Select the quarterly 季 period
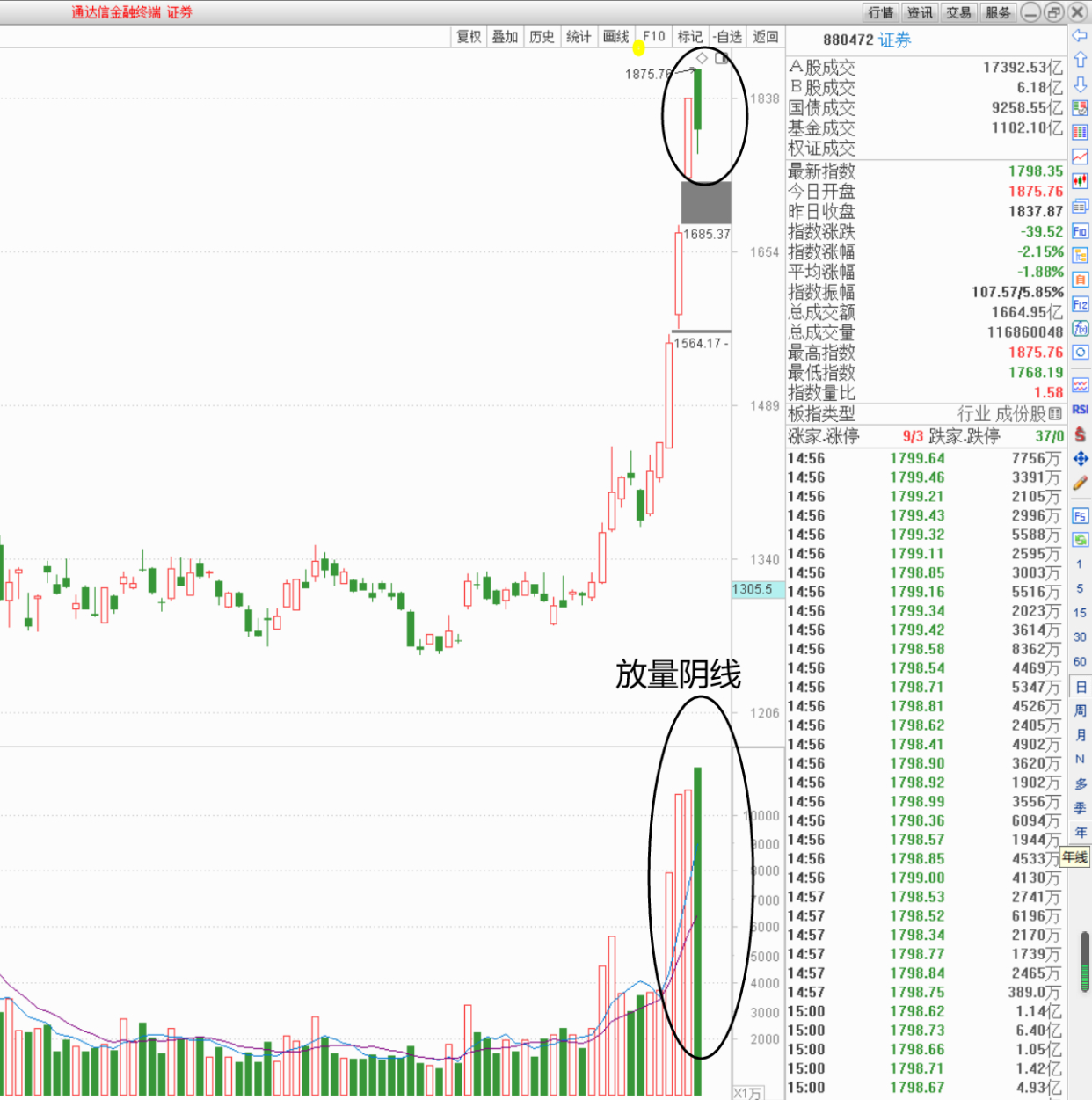Screen dimensions: 1092x1100 pos(1080,807)
